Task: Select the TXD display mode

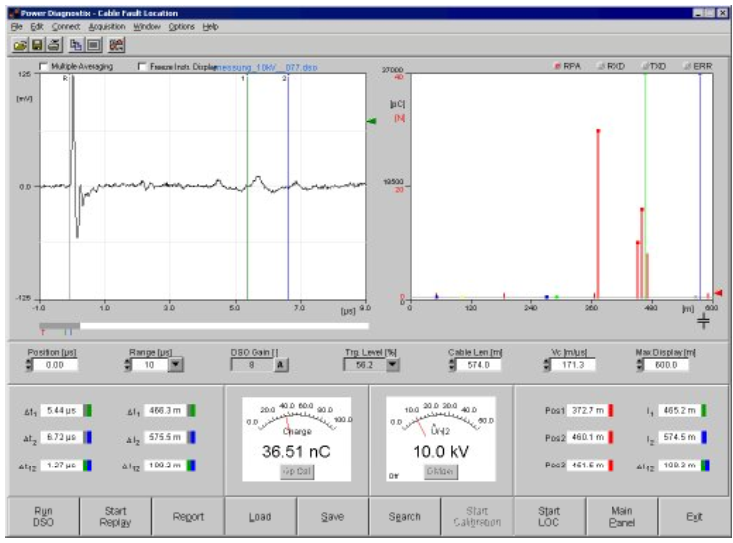Action: tap(644, 66)
